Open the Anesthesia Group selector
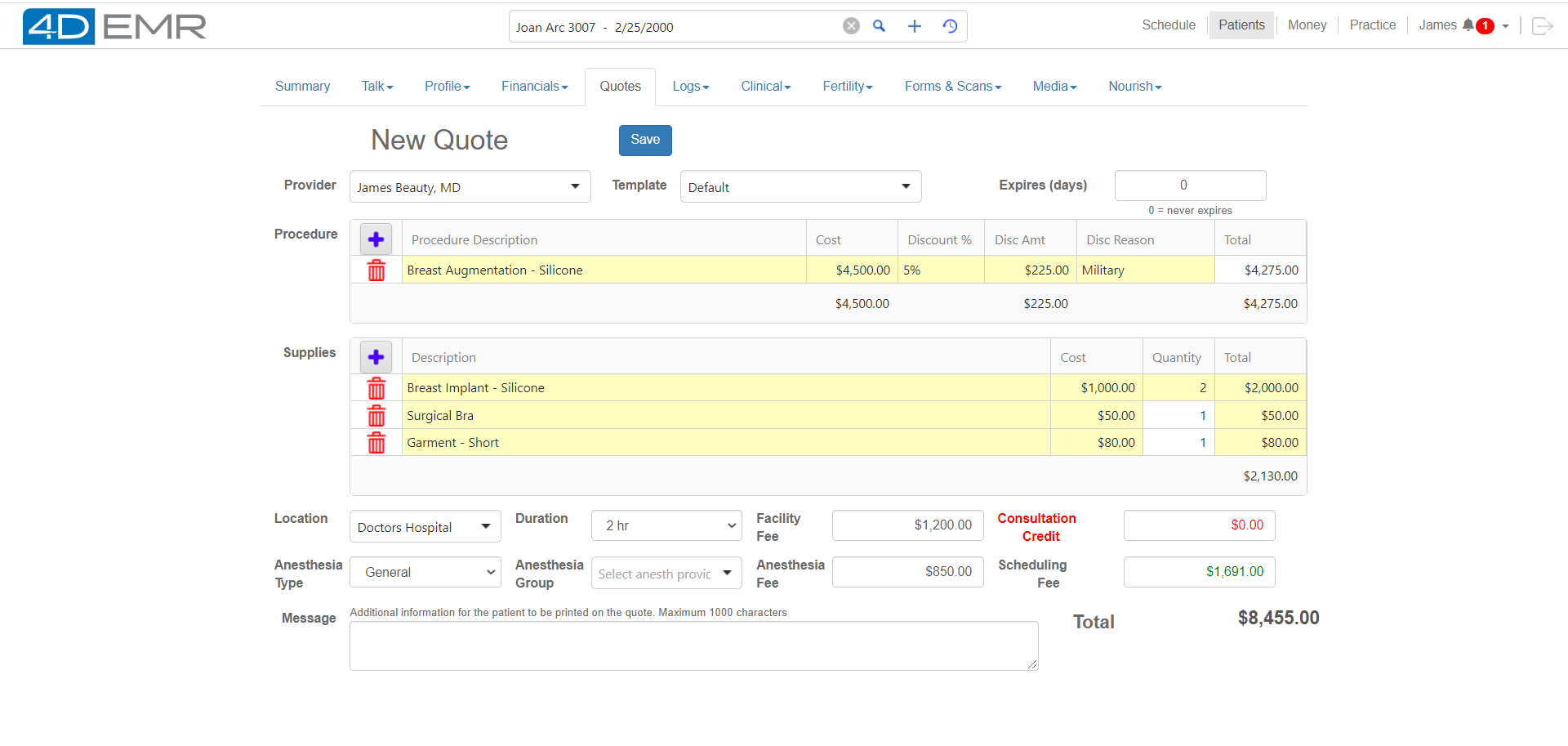 (x=666, y=573)
